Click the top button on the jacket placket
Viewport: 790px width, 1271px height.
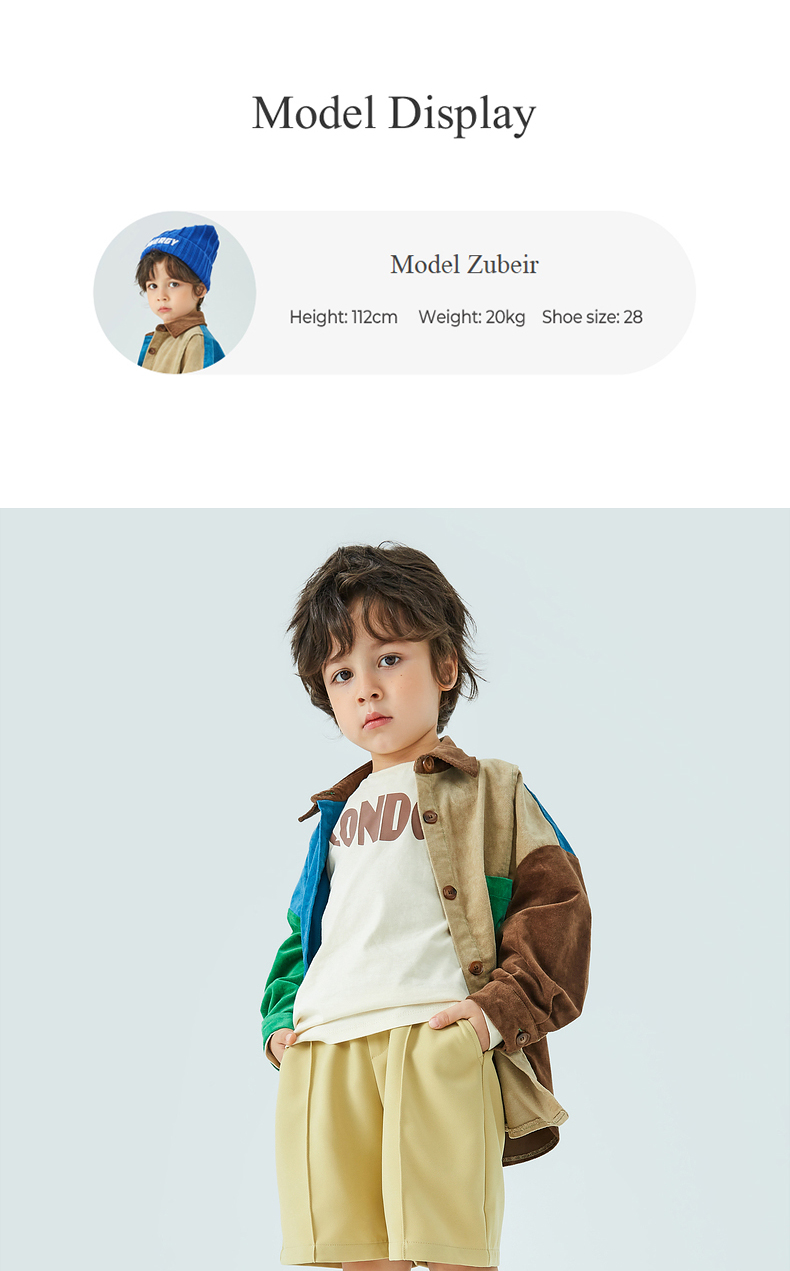tap(430, 817)
